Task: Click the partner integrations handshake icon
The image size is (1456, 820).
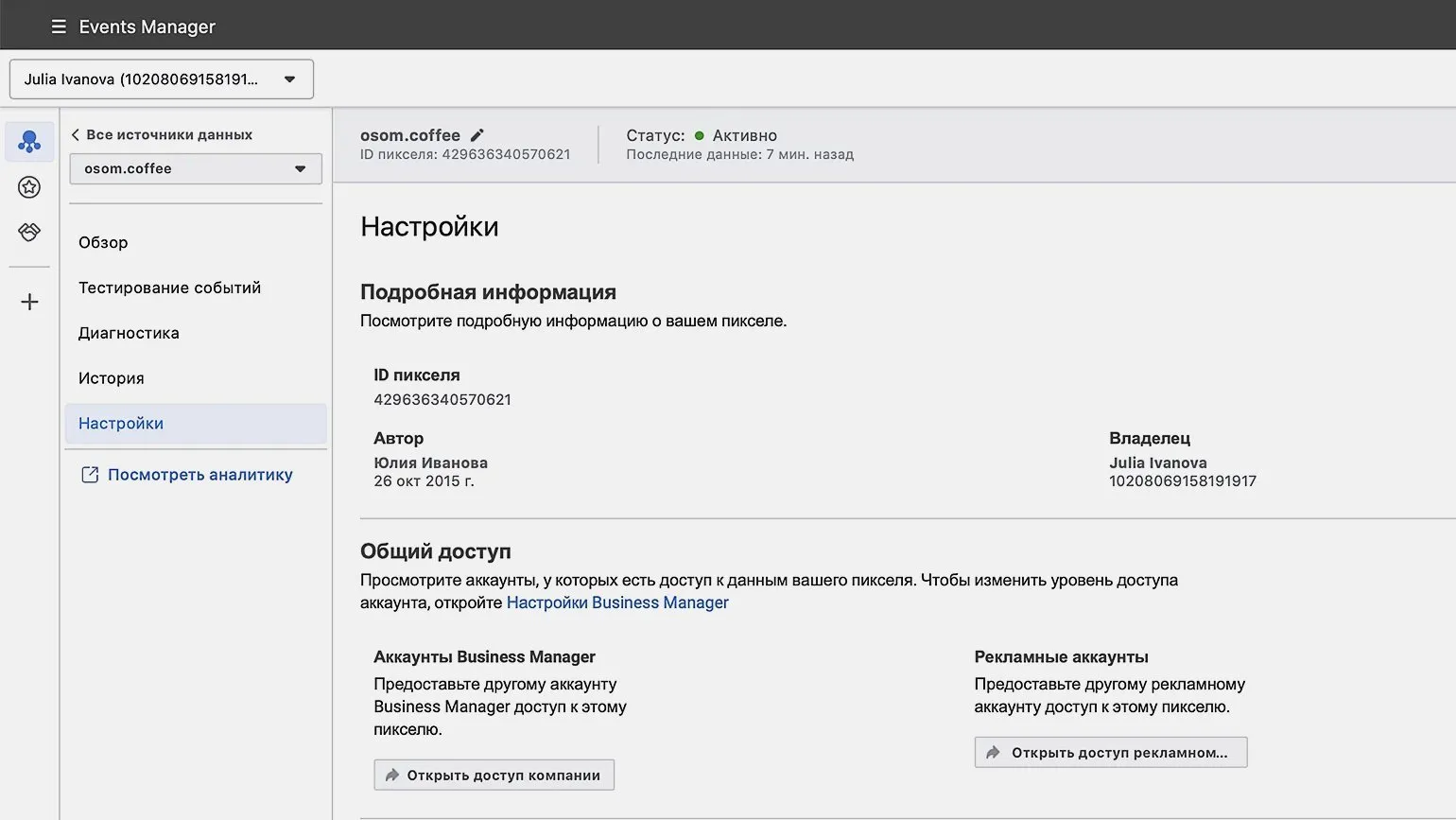Action: (29, 232)
